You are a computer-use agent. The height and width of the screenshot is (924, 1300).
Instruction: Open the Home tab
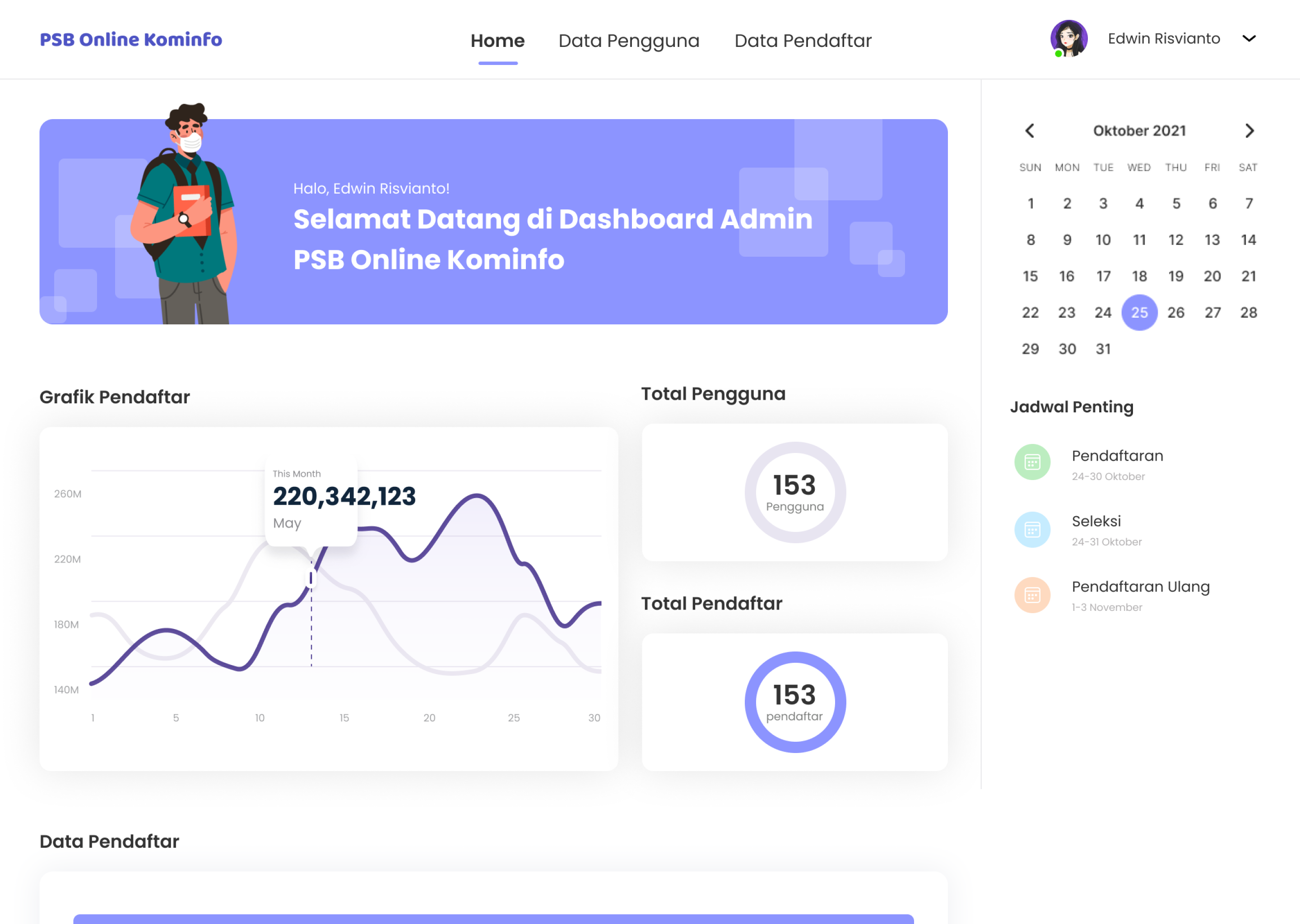point(497,41)
